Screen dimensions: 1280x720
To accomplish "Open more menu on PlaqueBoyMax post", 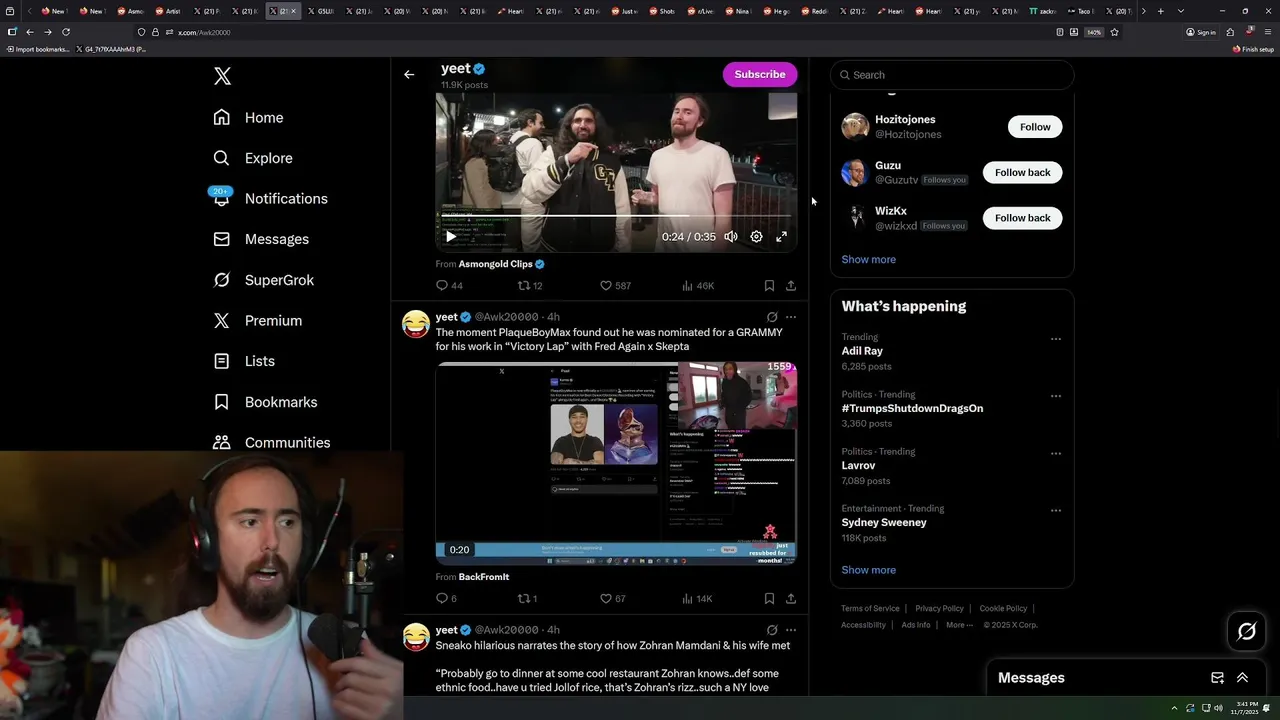I will pos(791,317).
